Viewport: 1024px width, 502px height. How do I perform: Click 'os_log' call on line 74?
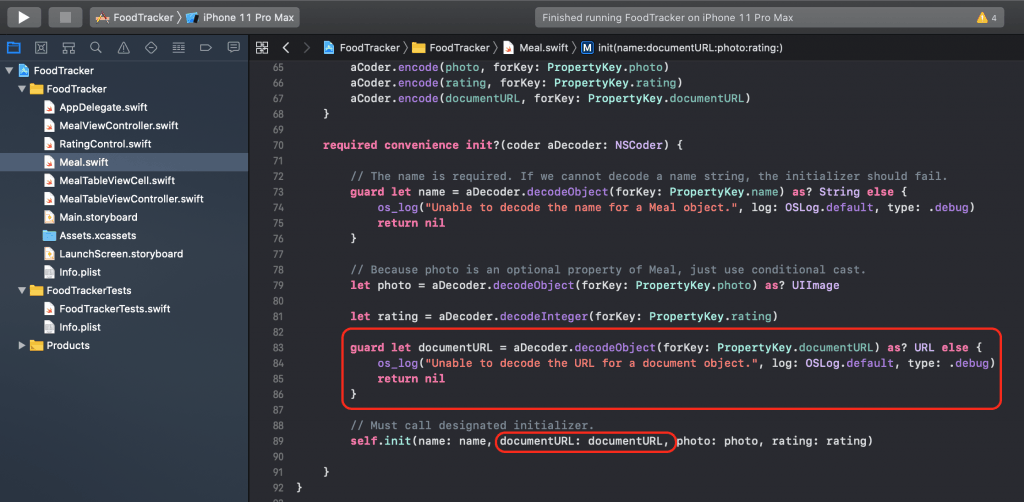398,208
